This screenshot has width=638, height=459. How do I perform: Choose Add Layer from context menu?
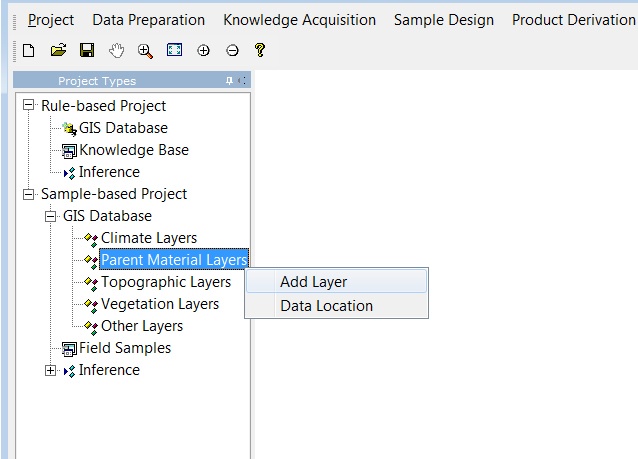coord(336,282)
